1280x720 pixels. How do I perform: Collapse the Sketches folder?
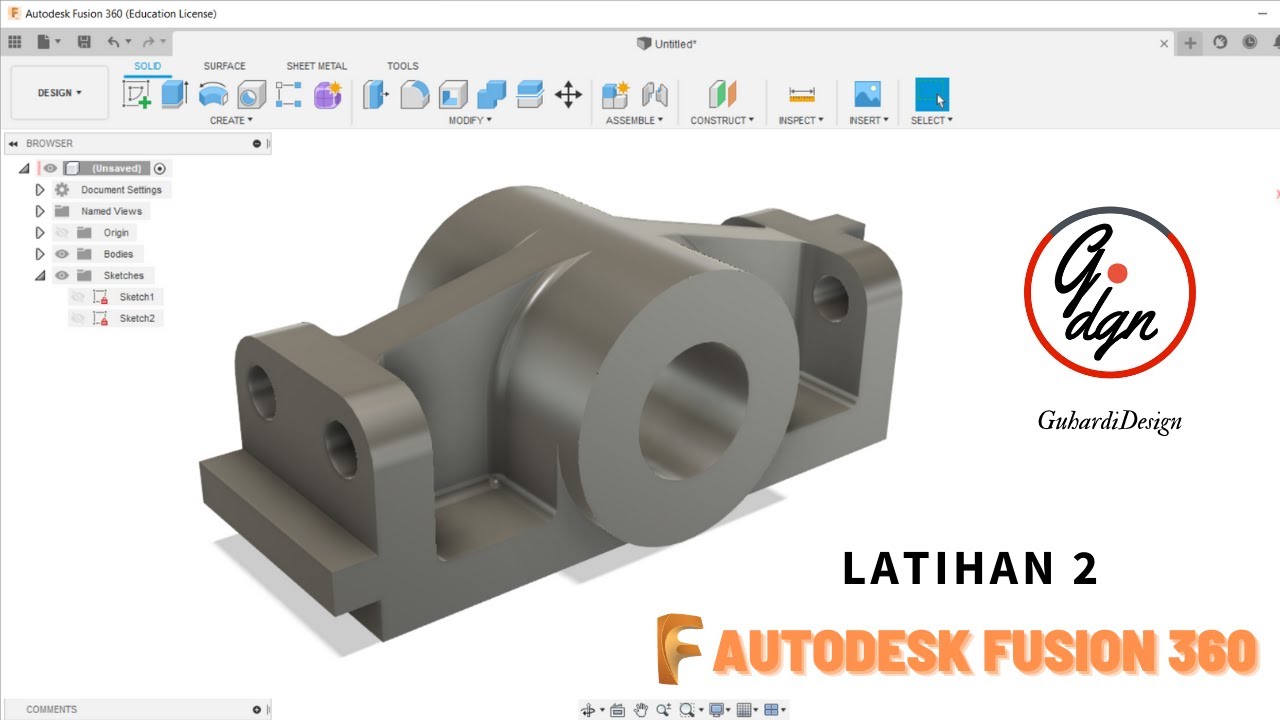pos(40,276)
